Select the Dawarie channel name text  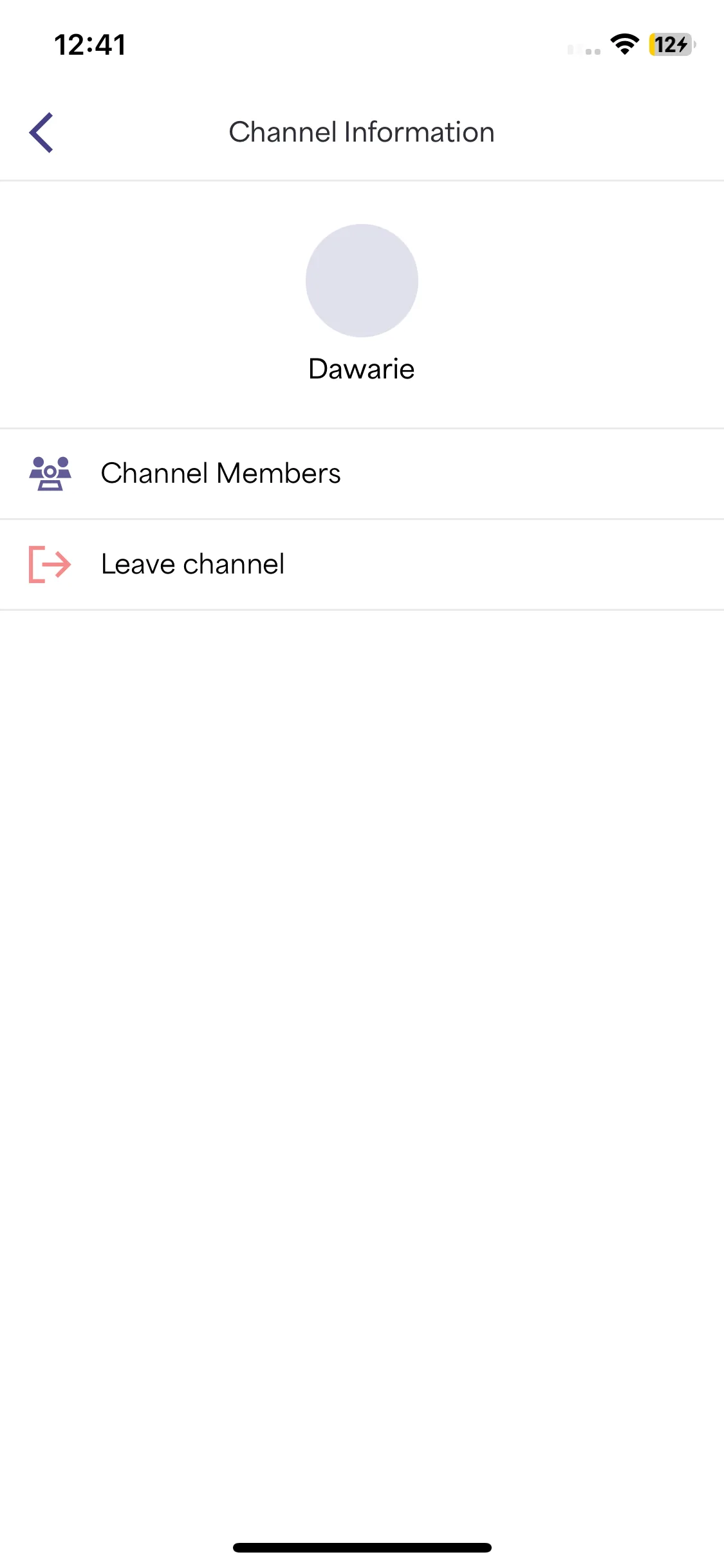[x=362, y=369]
